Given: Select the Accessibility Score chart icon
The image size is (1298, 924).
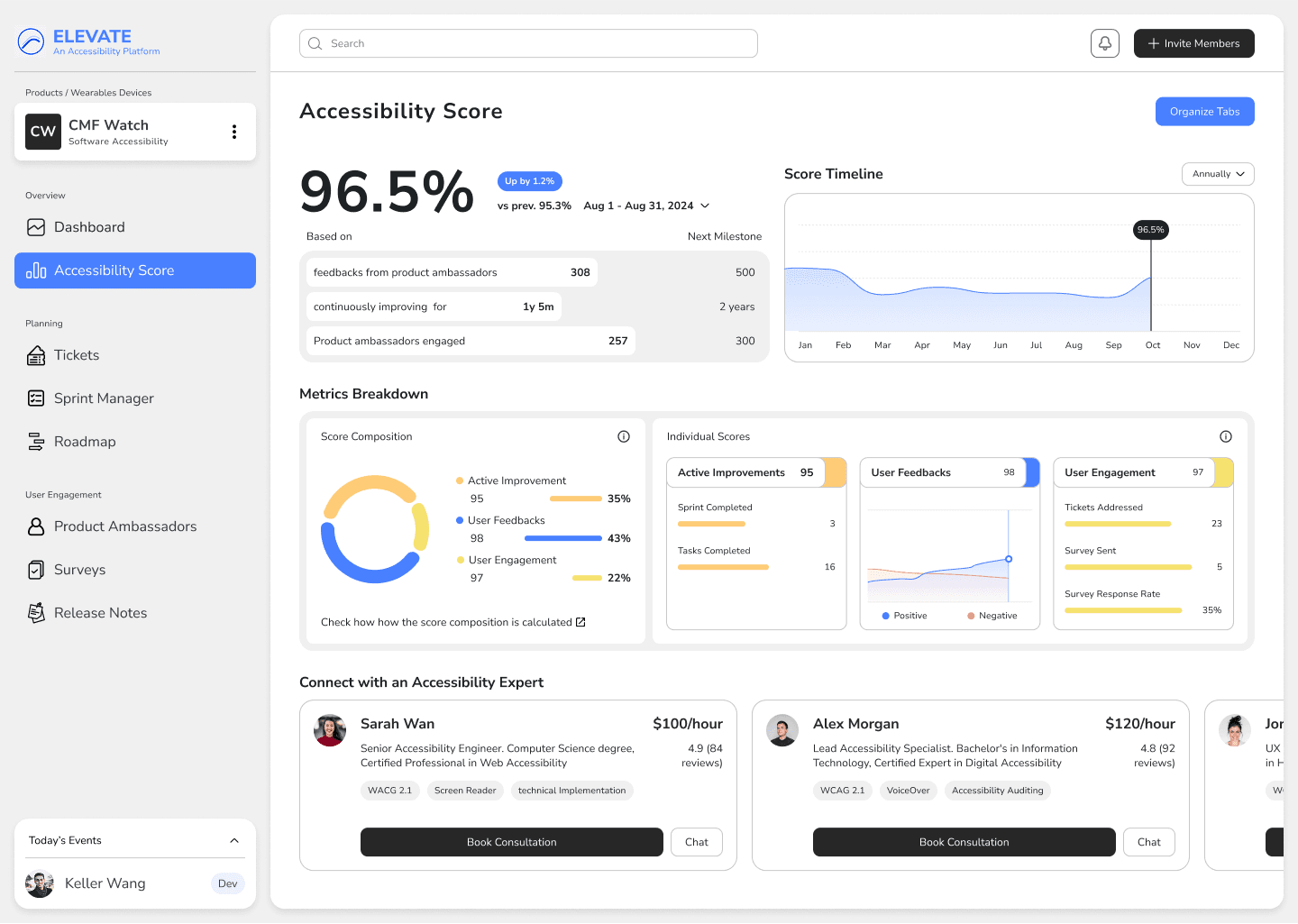Looking at the screenshot, I should point(36,270).
